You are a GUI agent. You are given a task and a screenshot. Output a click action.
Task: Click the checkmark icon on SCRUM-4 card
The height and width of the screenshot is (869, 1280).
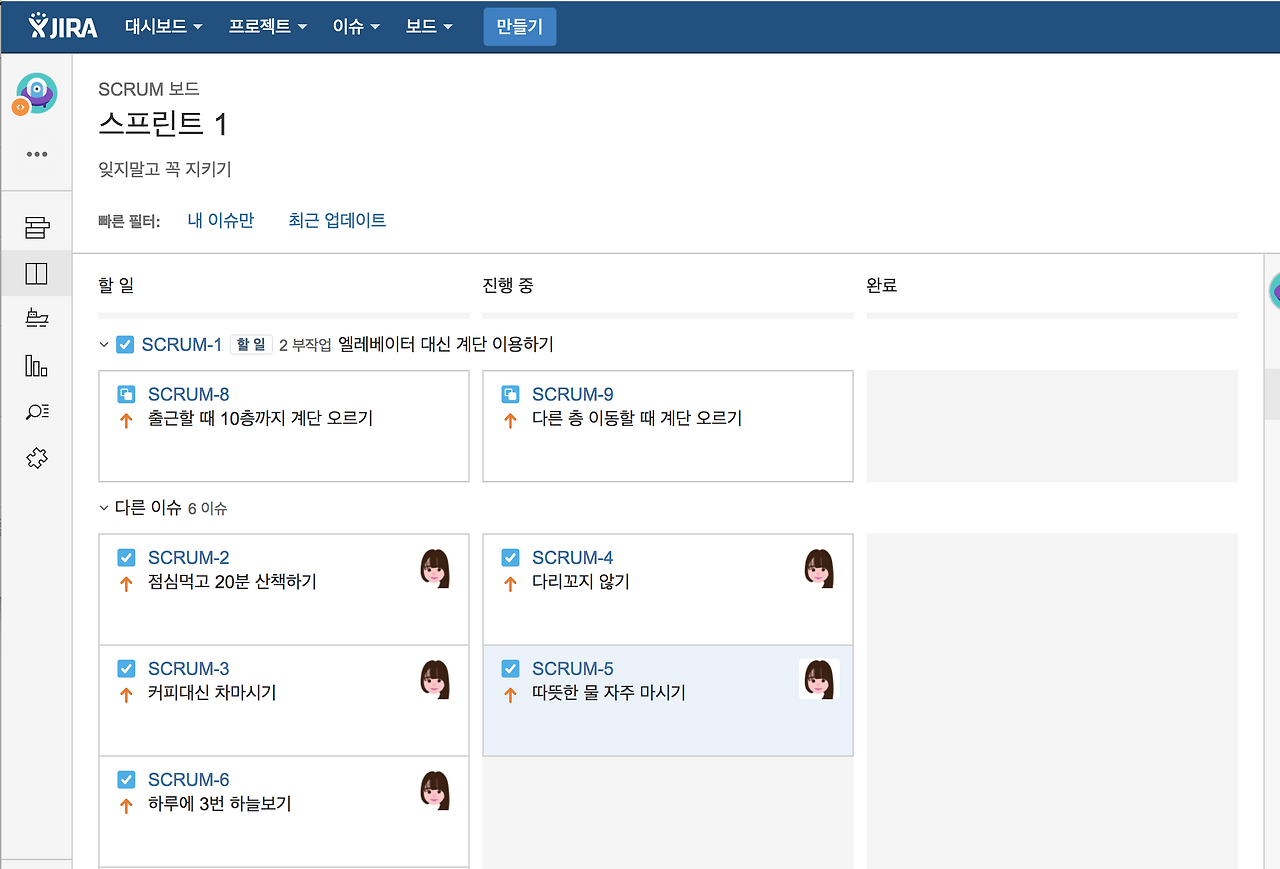click(x=510, y=557)
